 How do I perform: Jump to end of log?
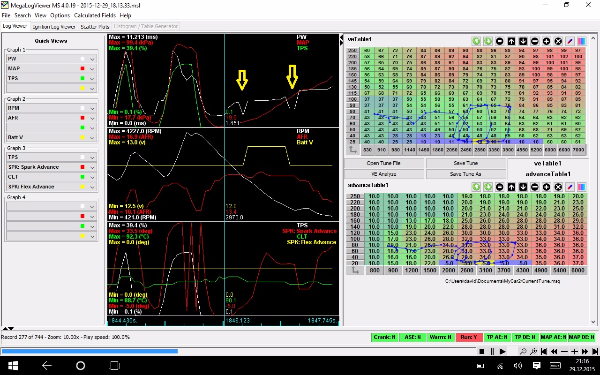click(595, 351)
